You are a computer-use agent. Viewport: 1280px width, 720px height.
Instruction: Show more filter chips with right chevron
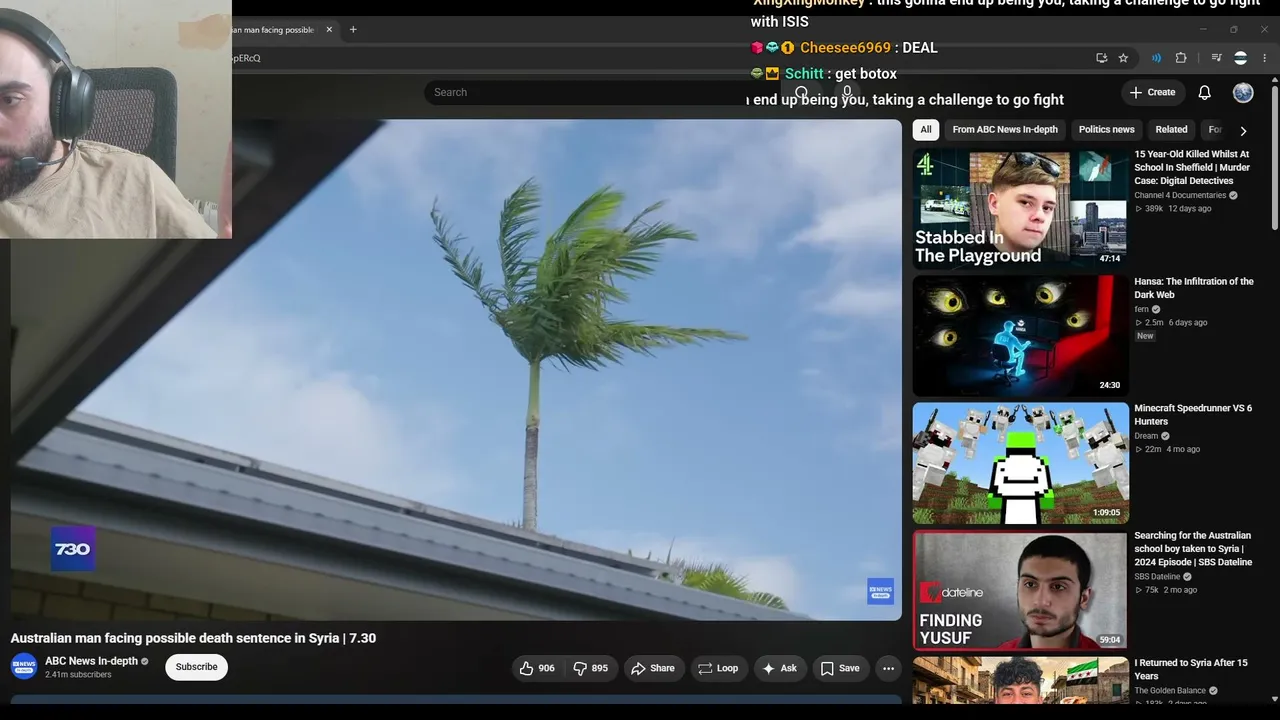(x=1243, y=130)
